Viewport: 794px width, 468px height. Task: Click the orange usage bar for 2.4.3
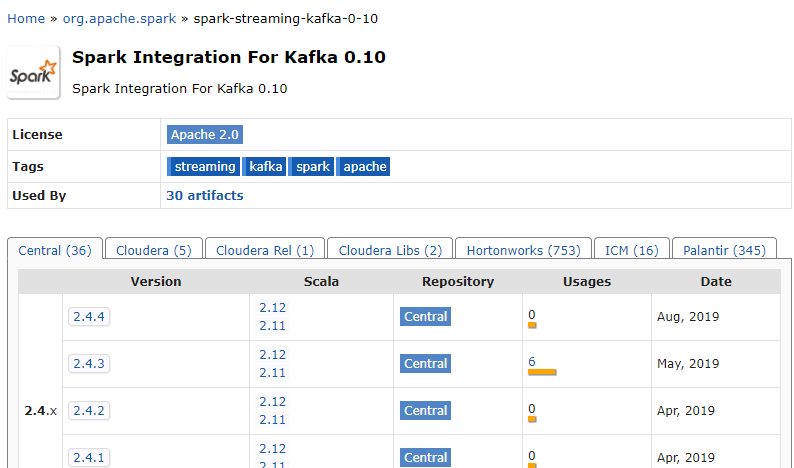click(542, 372)
